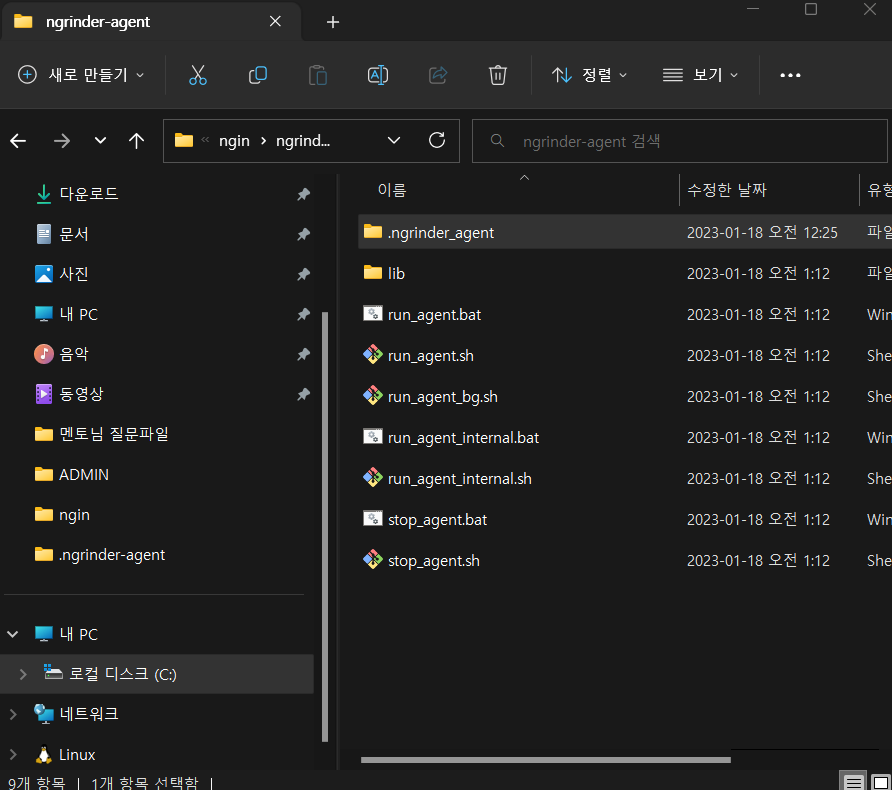Collapse the 내 PC tree node

click(x=13, y=634)
